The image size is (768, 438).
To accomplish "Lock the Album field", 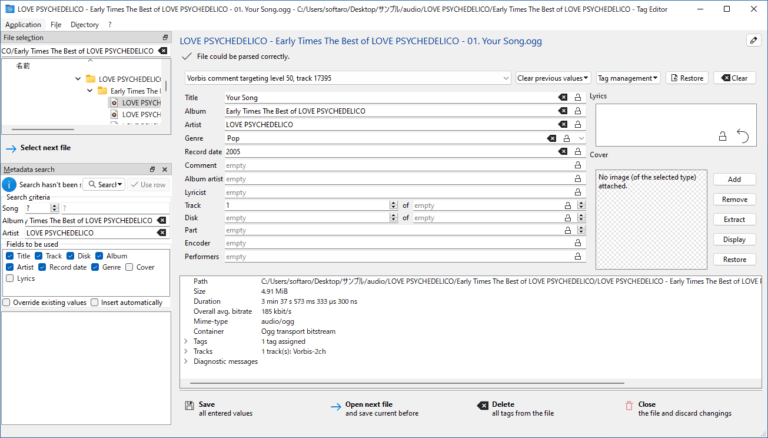I will 578,111.
